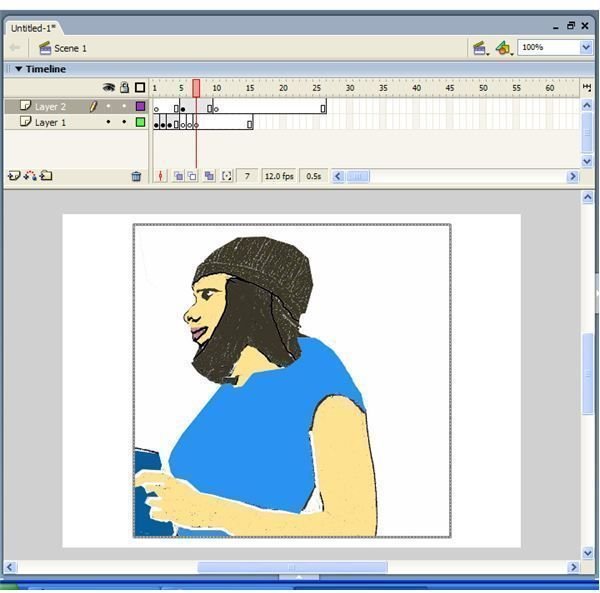Click the stage horizontal scrollbar thumb
The width and height of the screenshot is (600, 593).
coord(292,567)
